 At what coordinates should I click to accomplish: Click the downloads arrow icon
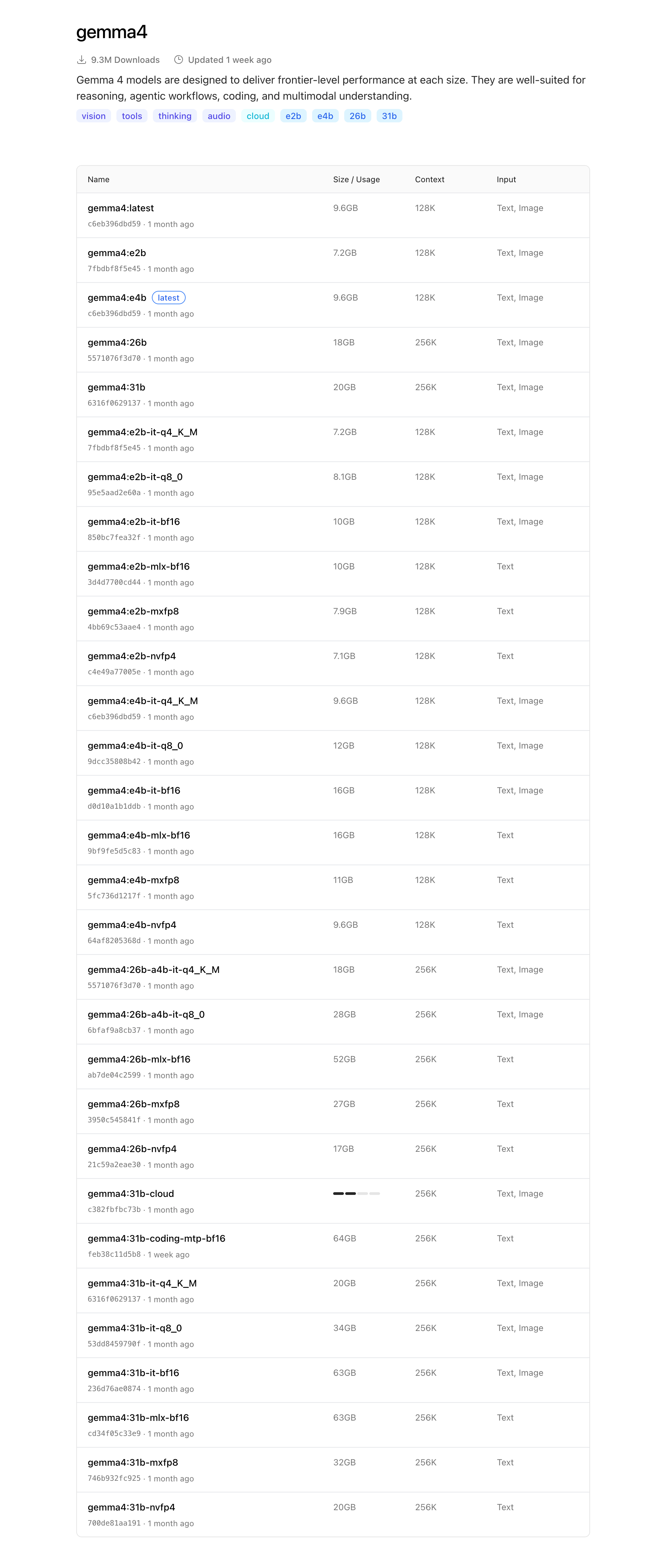81,60
